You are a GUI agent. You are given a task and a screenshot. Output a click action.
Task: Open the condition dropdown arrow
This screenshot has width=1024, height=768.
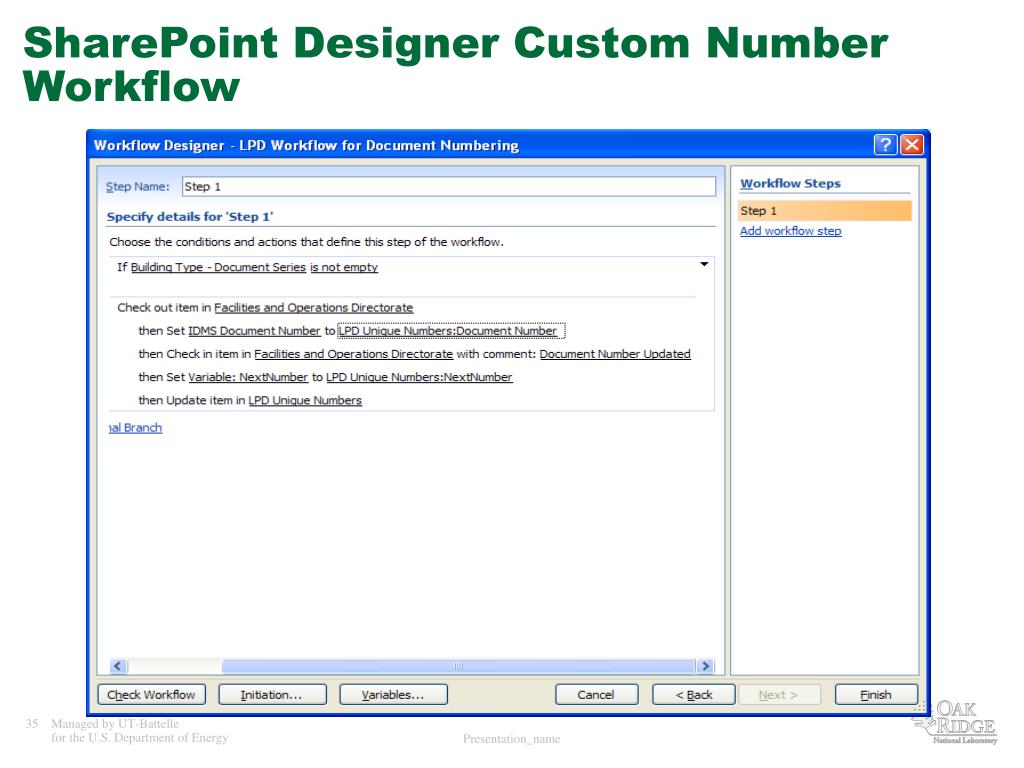[704, 264]
